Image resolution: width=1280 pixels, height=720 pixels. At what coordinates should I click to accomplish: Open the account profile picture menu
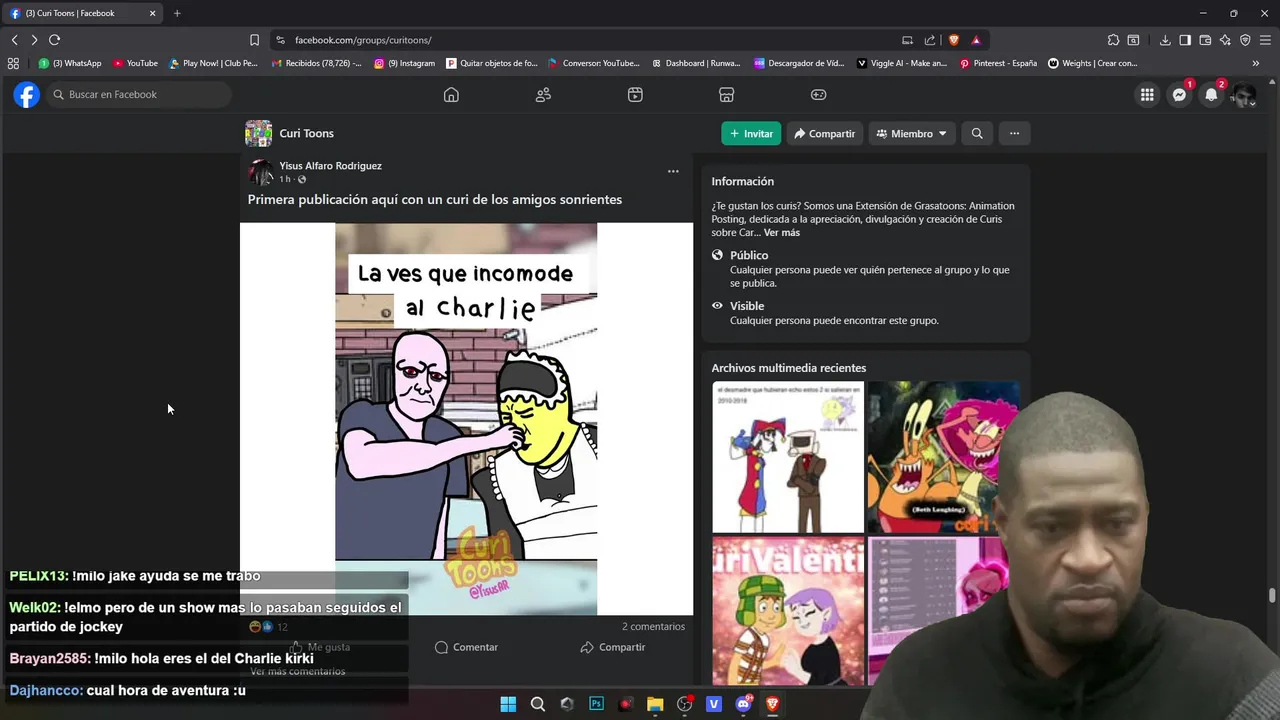click(x=1244, y=95)
